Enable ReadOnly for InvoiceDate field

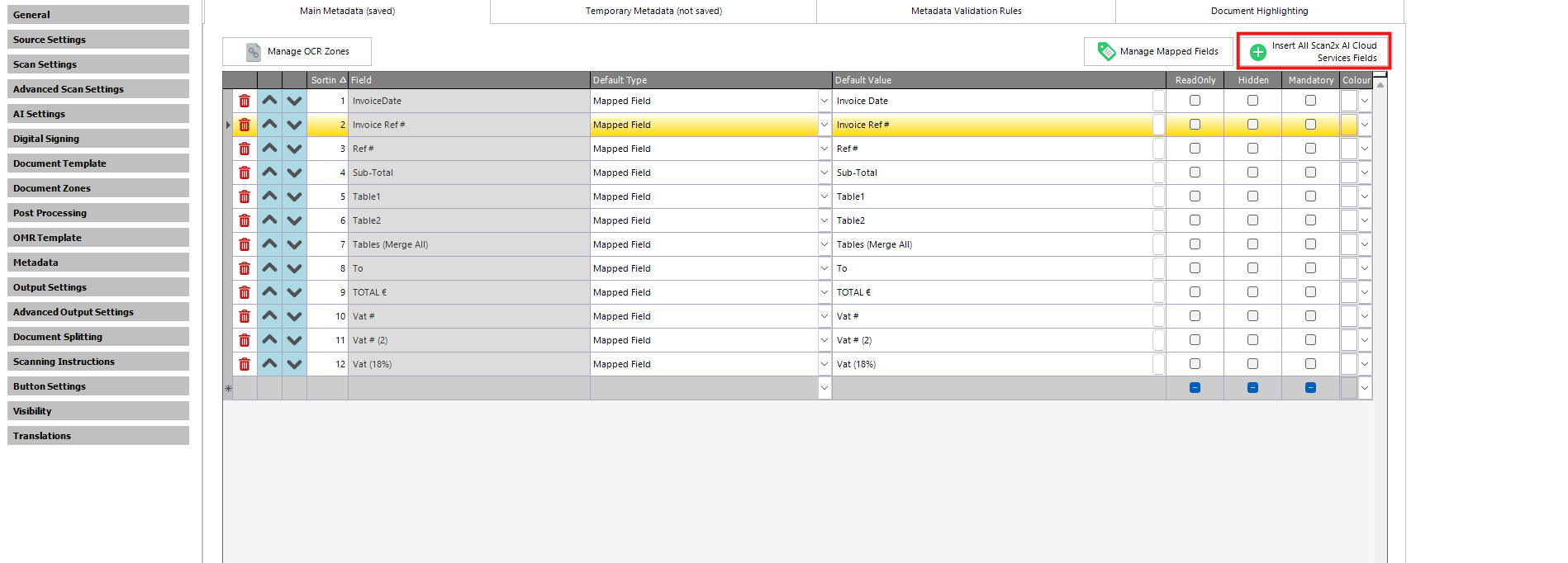coord(1195,101)
